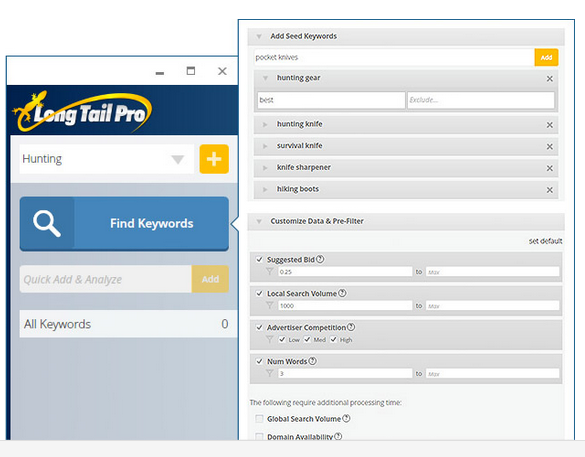Viewport: 585px width, 457px height.
Task: Open help icon beside Local Search Volume
Action: [342, 293]
